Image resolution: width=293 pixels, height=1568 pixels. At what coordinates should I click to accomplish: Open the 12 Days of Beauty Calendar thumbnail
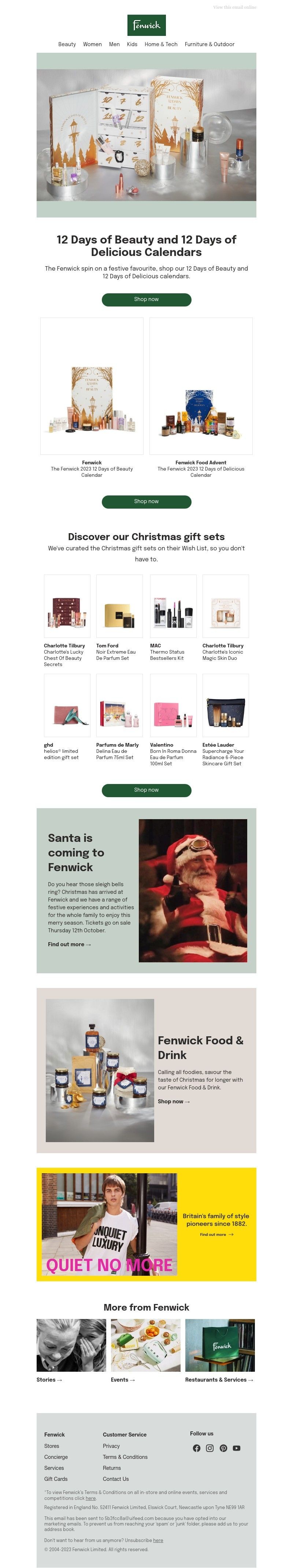[92, 386]
